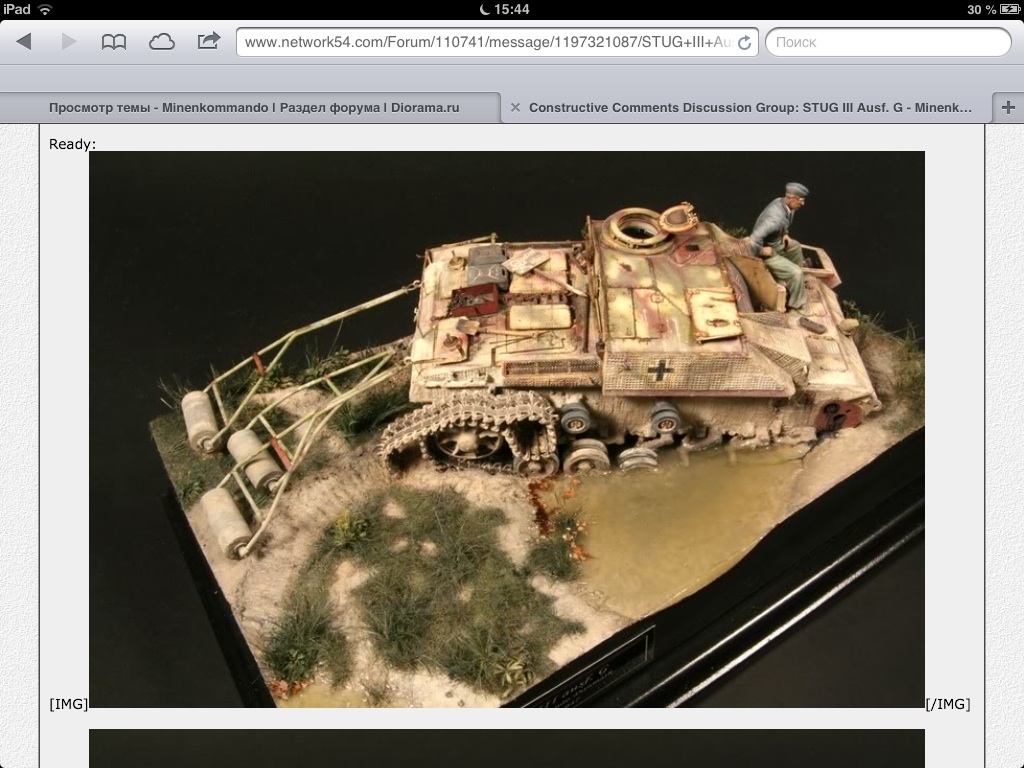Tap the "Ready:" text above the photo
The height and width of the screenshot is (768, 1024).
tap(72, 144)
